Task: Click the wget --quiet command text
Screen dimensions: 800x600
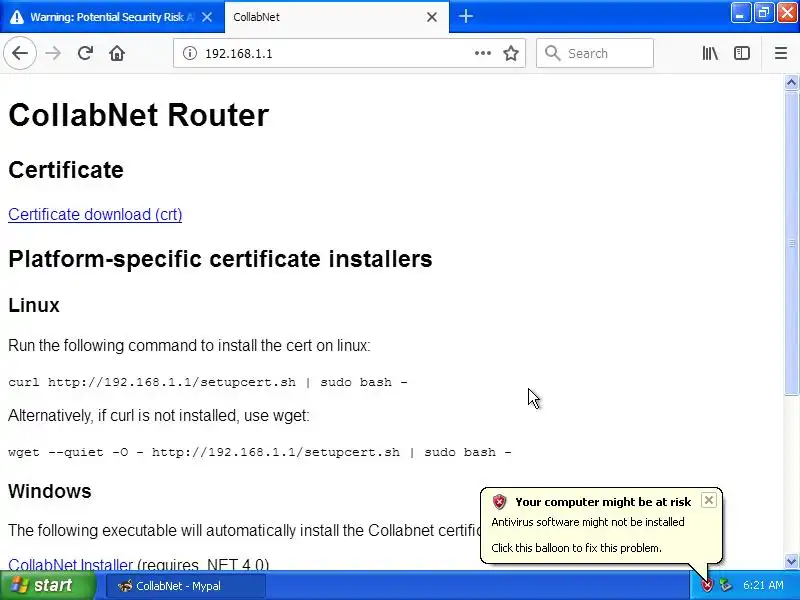Action: (x=260, y=452)
